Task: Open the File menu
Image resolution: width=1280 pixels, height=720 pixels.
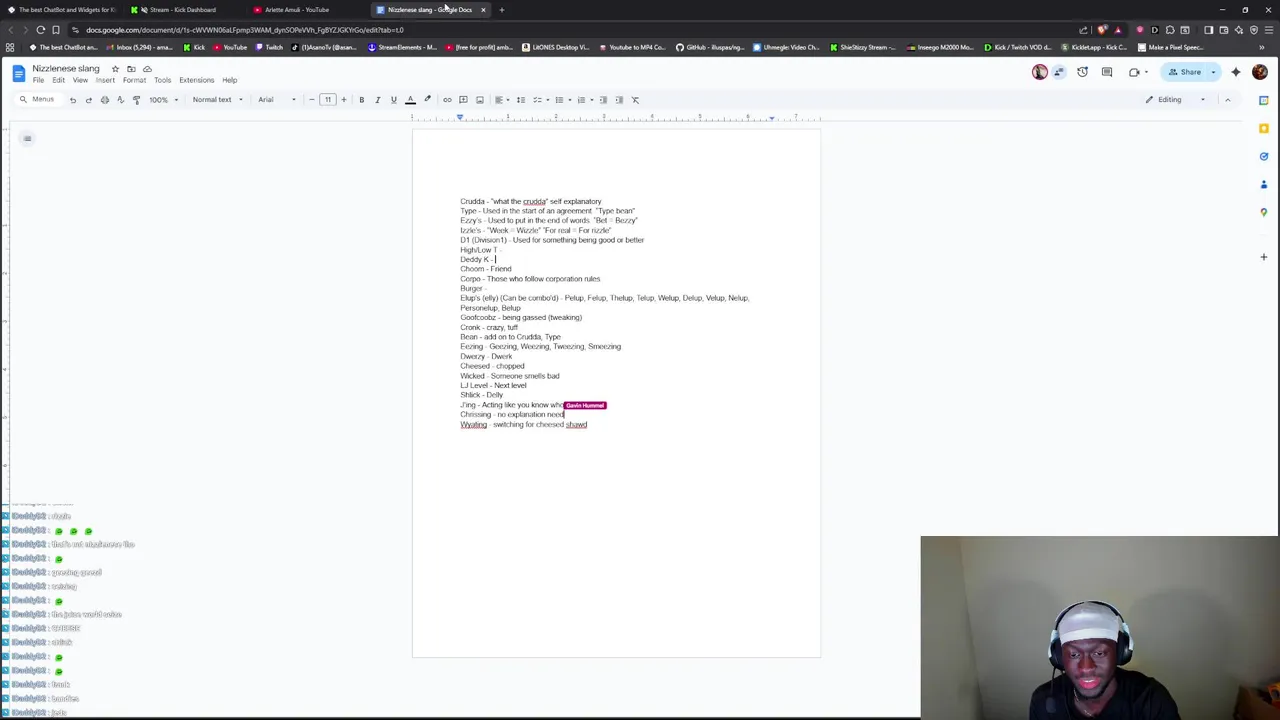Action: (38, 80)
